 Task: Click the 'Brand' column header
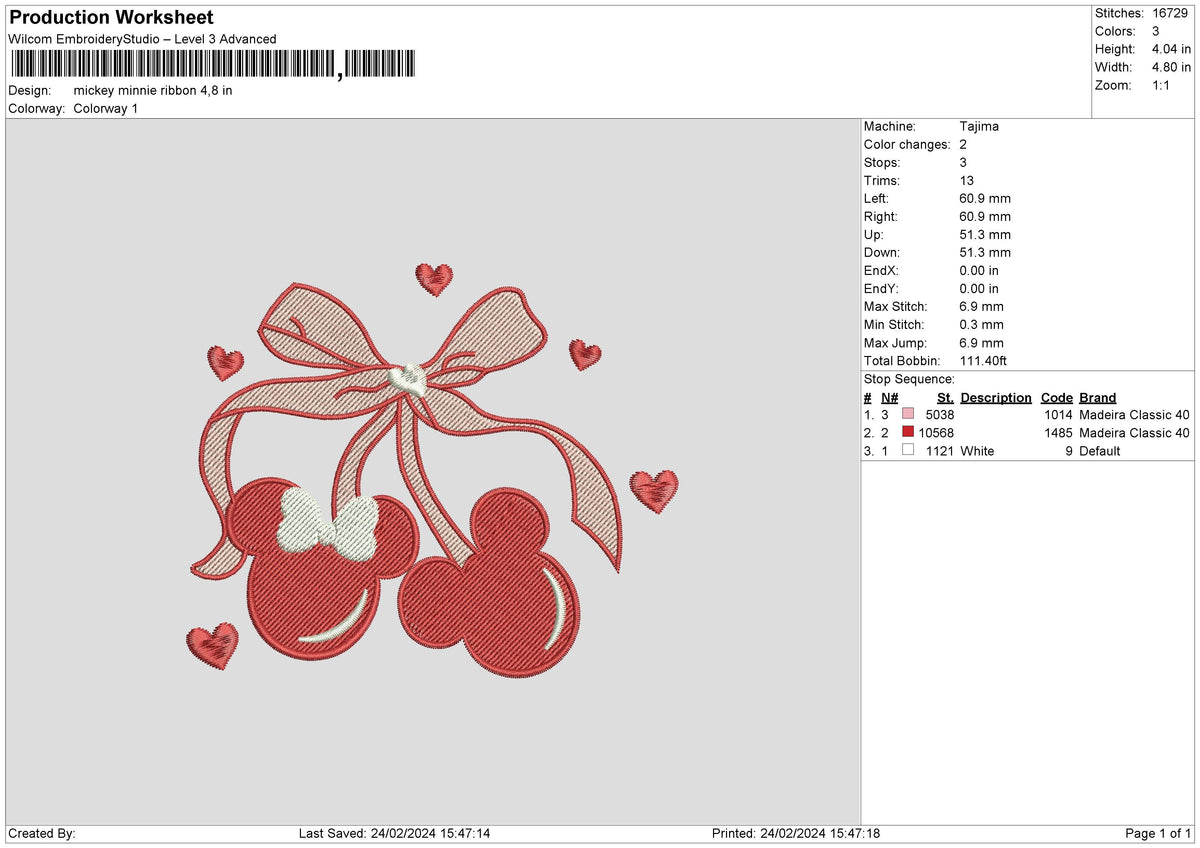1098,397
